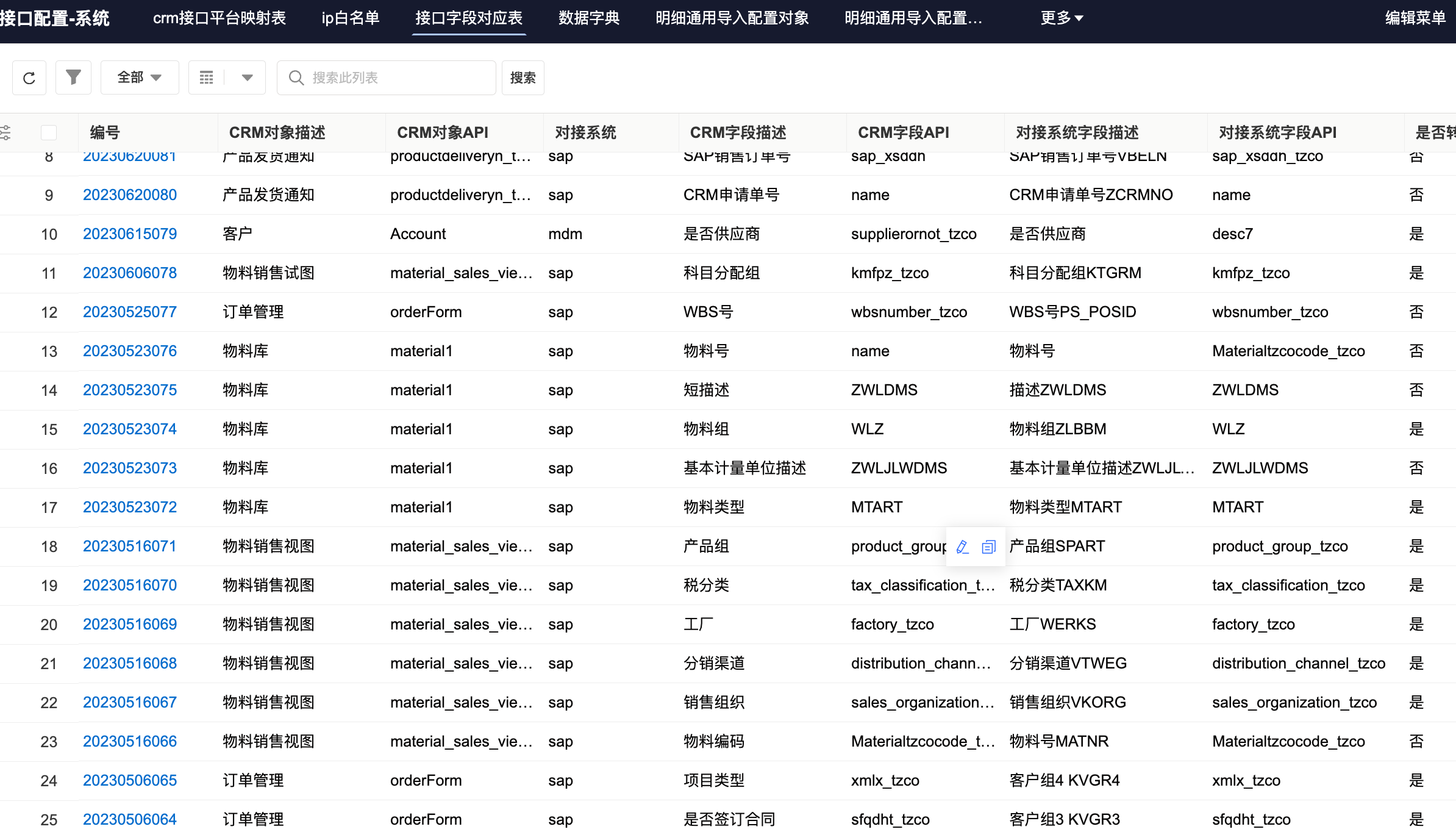Click 编辑菜单 in the top bar
The image size is (1456, 832).
click(x=1415, y=18)
